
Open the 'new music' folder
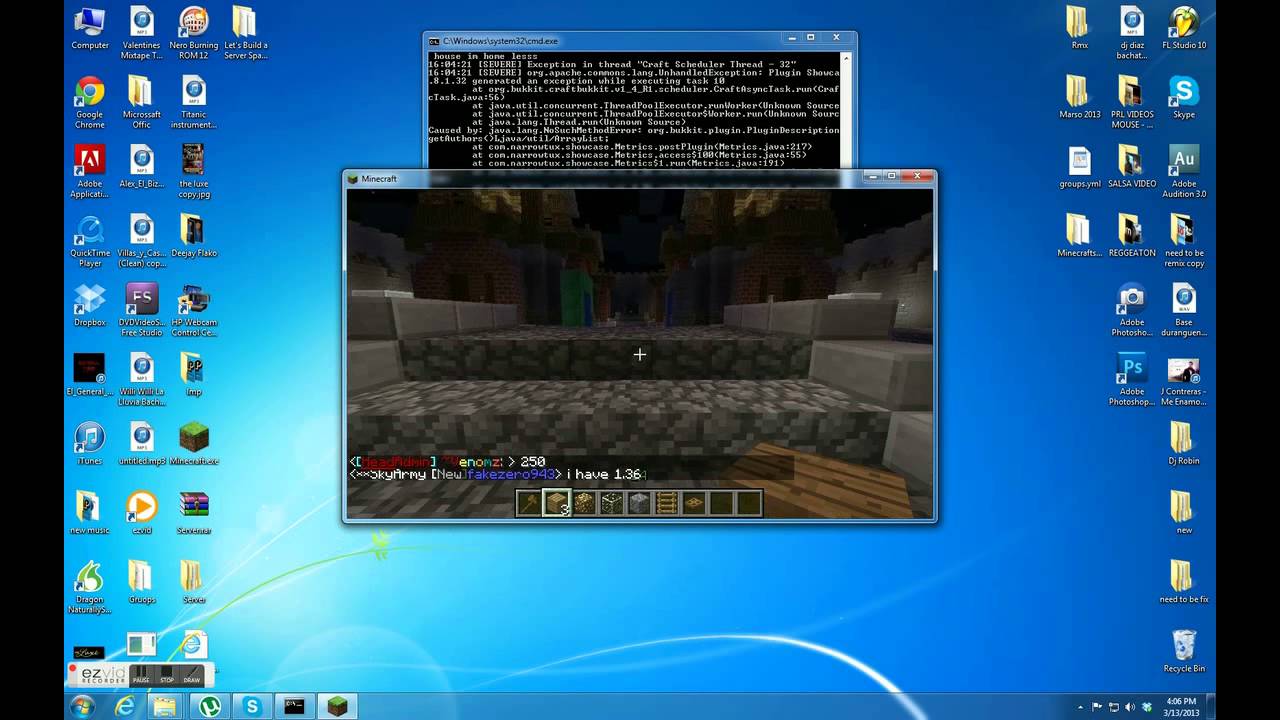(90, 512)
